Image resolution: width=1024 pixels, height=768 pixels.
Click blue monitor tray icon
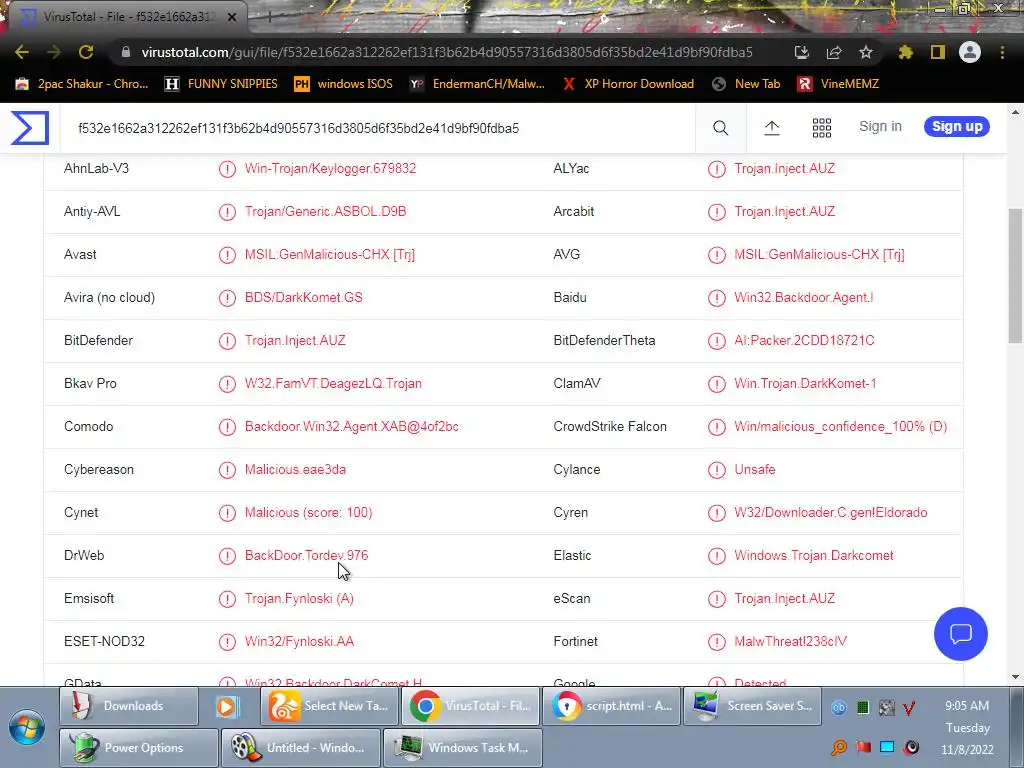[886, 747]
